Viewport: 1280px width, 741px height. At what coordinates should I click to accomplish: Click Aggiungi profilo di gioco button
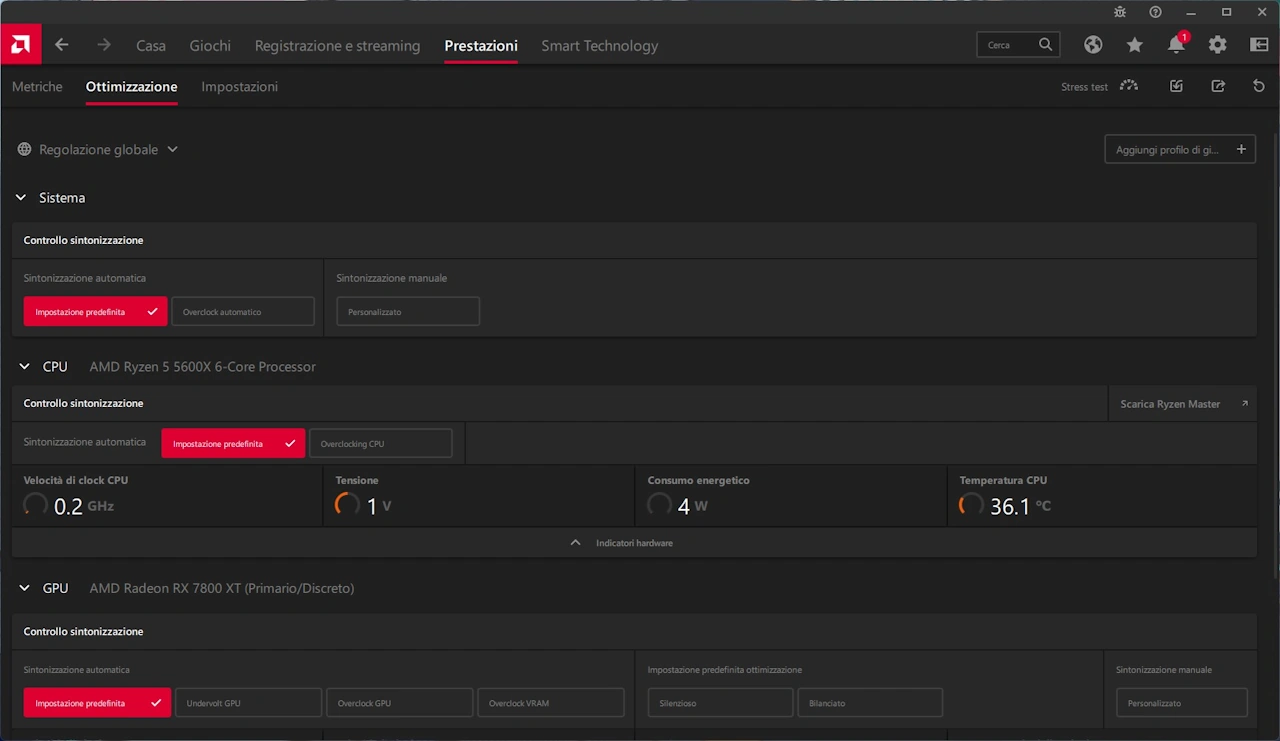pos(1180,149)
